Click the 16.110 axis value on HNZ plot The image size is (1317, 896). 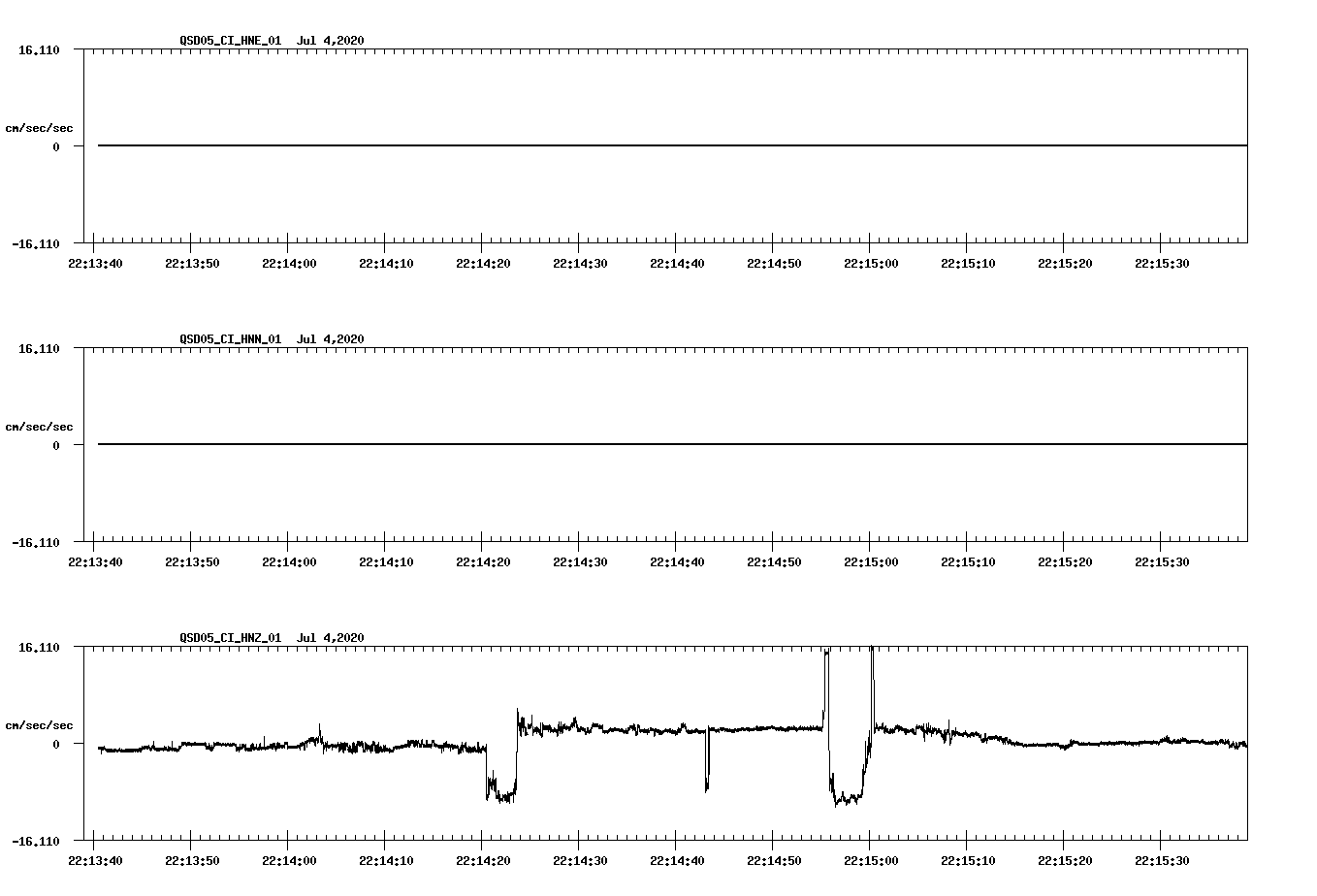click(39, 647)
